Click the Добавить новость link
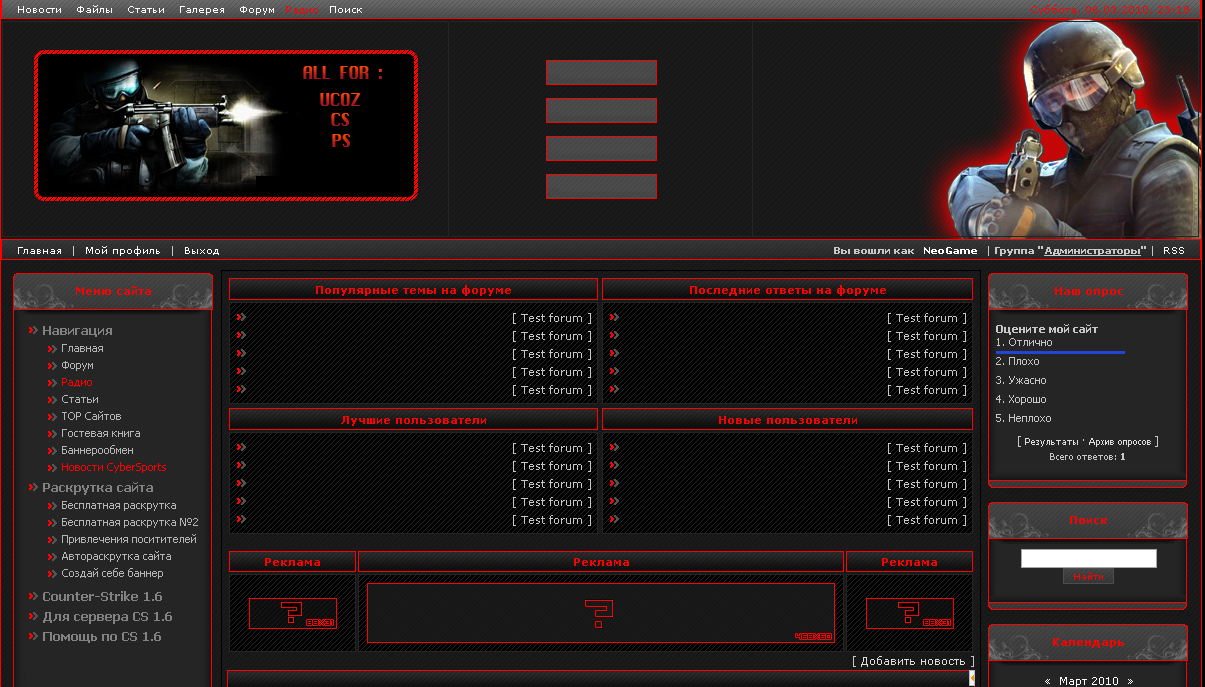1205x687 pixels. tap(913, 661)
